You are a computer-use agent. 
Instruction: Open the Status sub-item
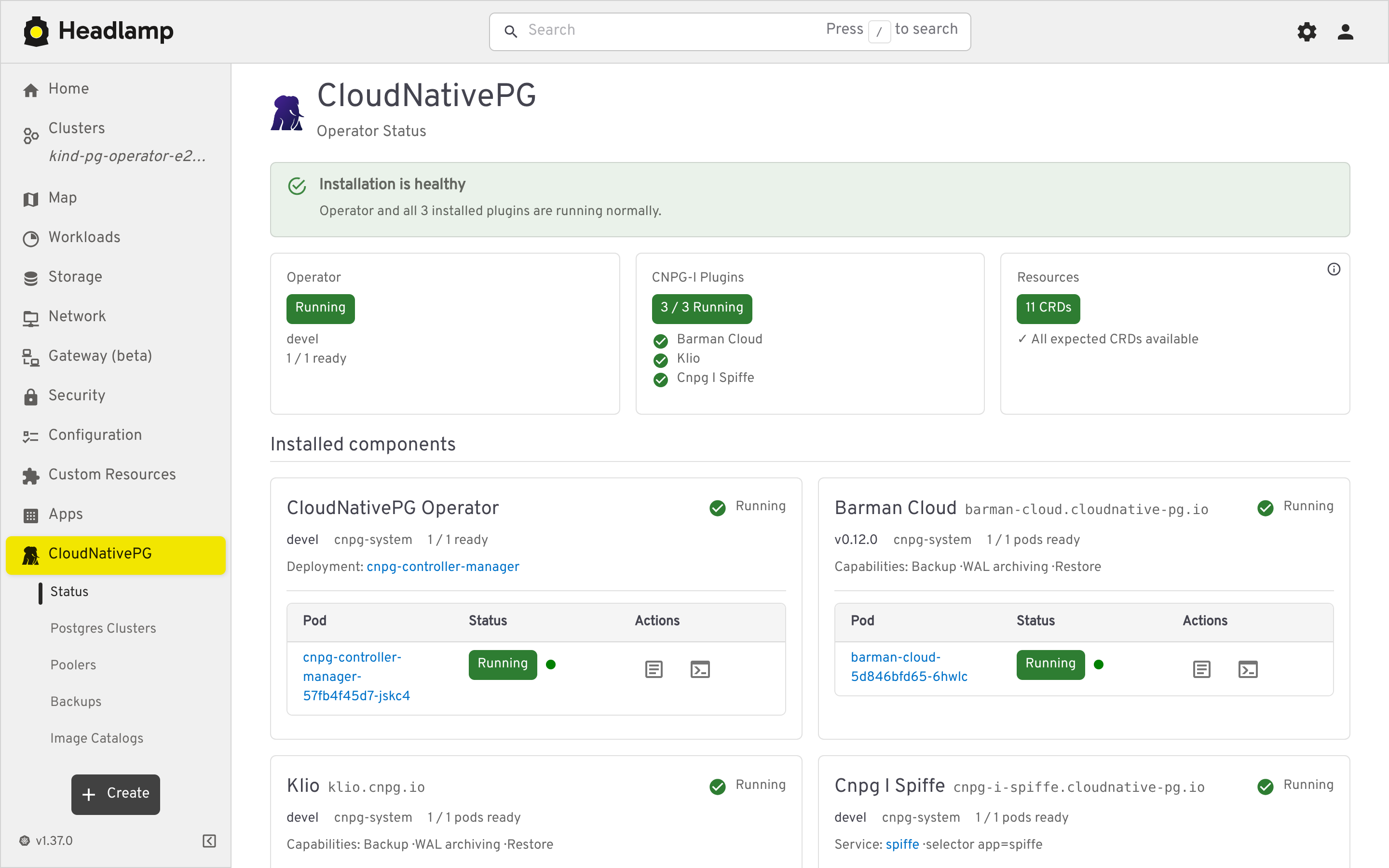pyautogui.click(x=69, y=592)
